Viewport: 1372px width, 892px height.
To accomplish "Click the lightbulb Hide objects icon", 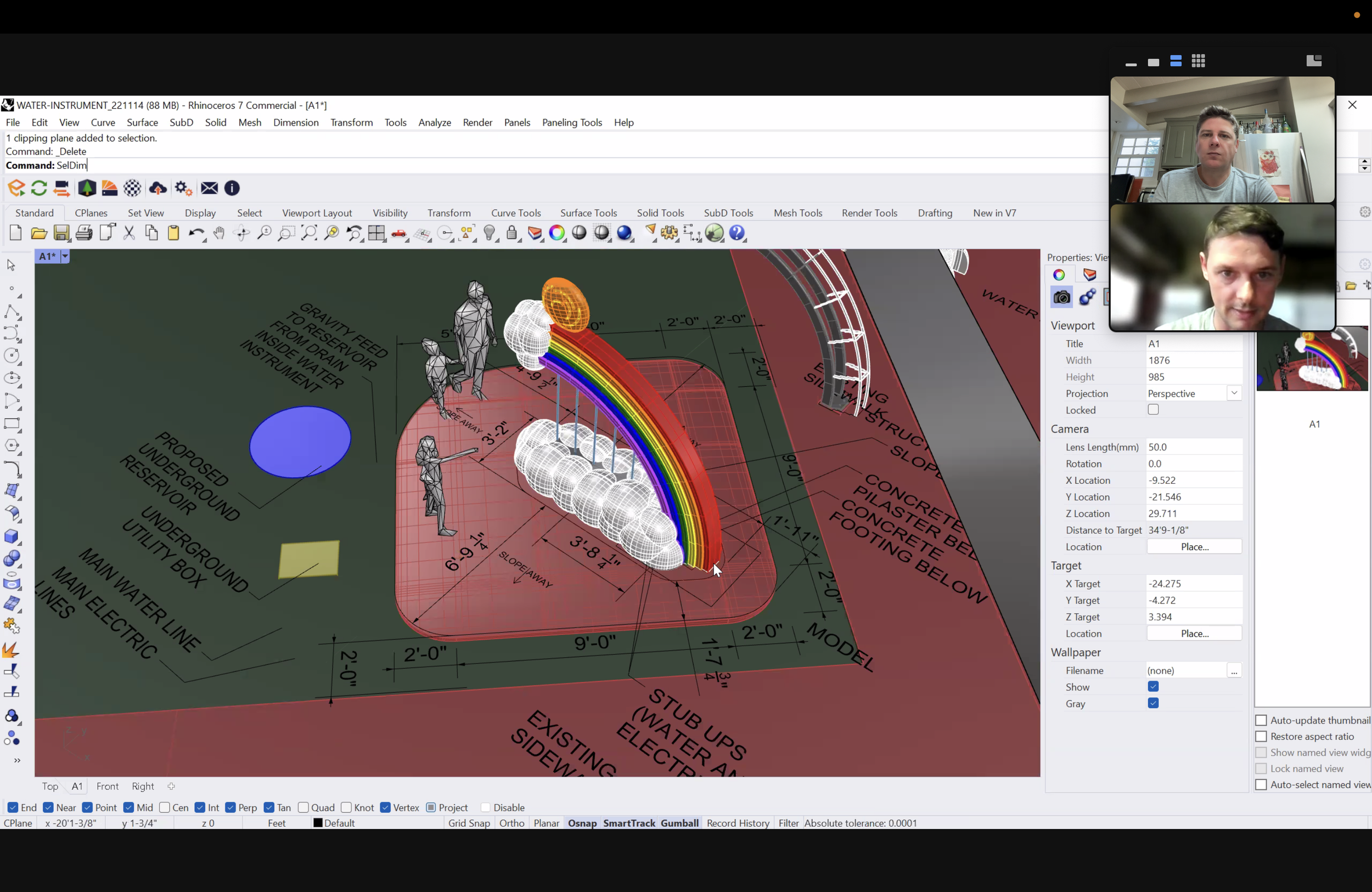I will [x=490, y=233].
